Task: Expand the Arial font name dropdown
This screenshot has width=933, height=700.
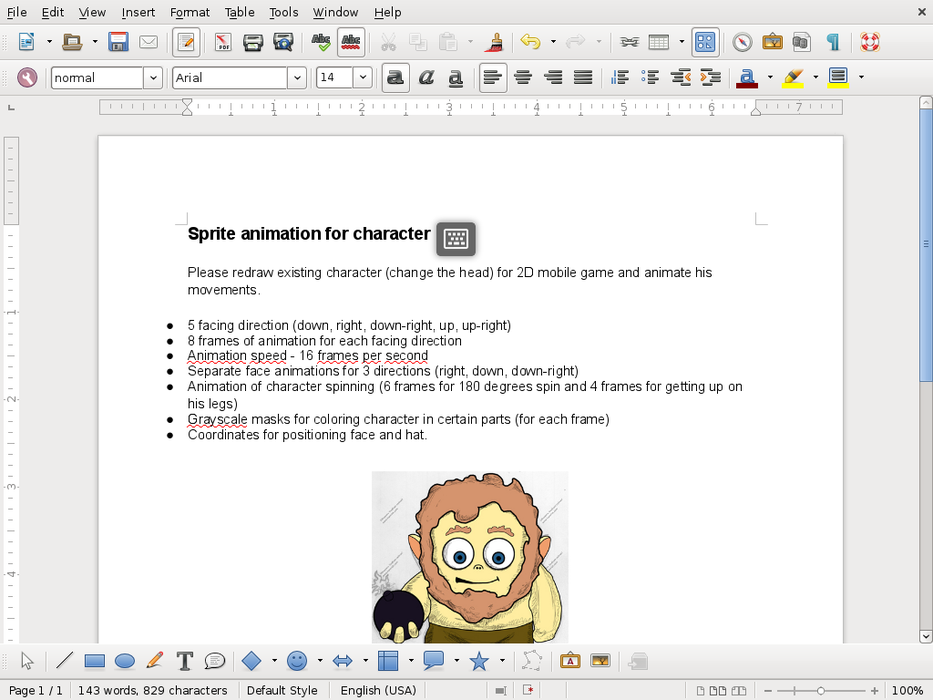Action: pos(297,78)
